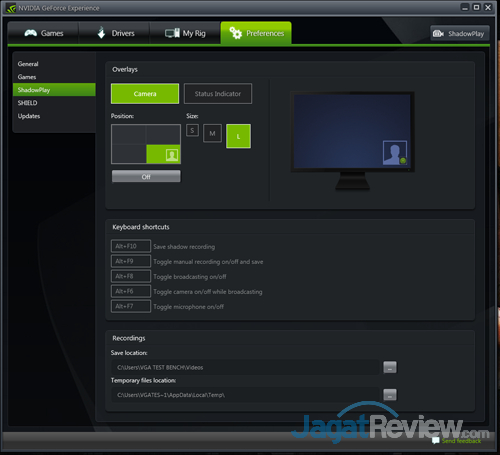Select the Camera overlay button
This screenshot has width=500, height=455.
(145, 94)
